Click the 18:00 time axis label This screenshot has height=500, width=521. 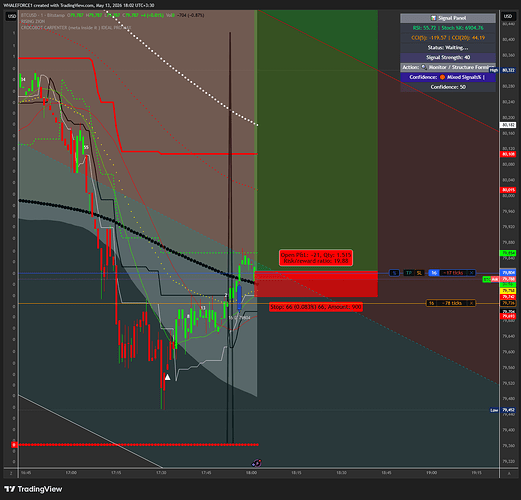[x=251, y=473]
